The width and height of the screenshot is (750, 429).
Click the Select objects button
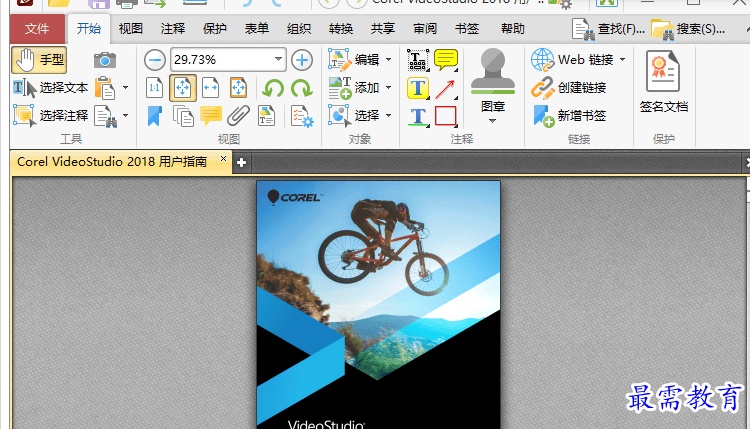click(354, 115)
